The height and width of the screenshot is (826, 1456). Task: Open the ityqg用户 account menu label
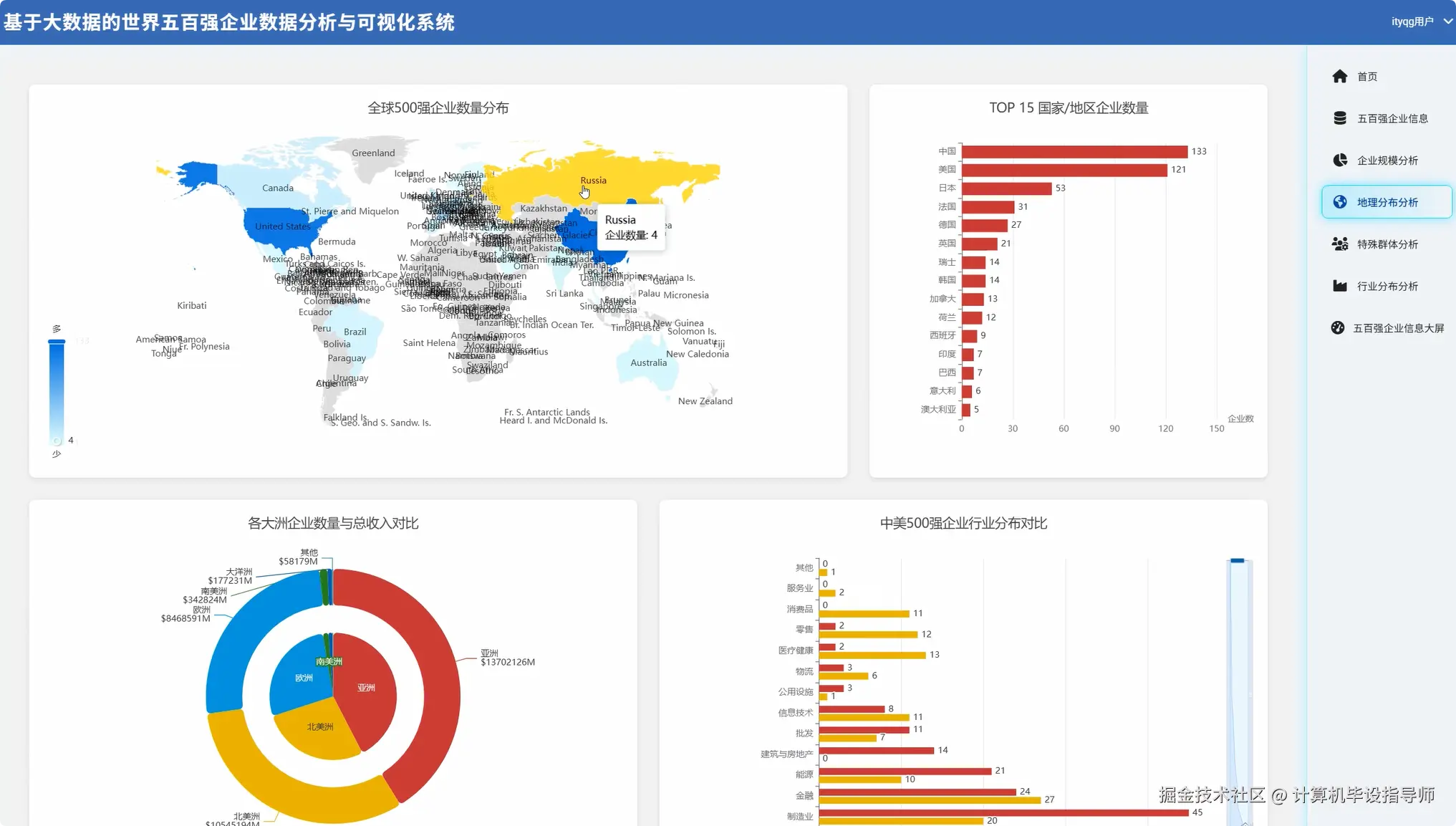point(1412,21)
